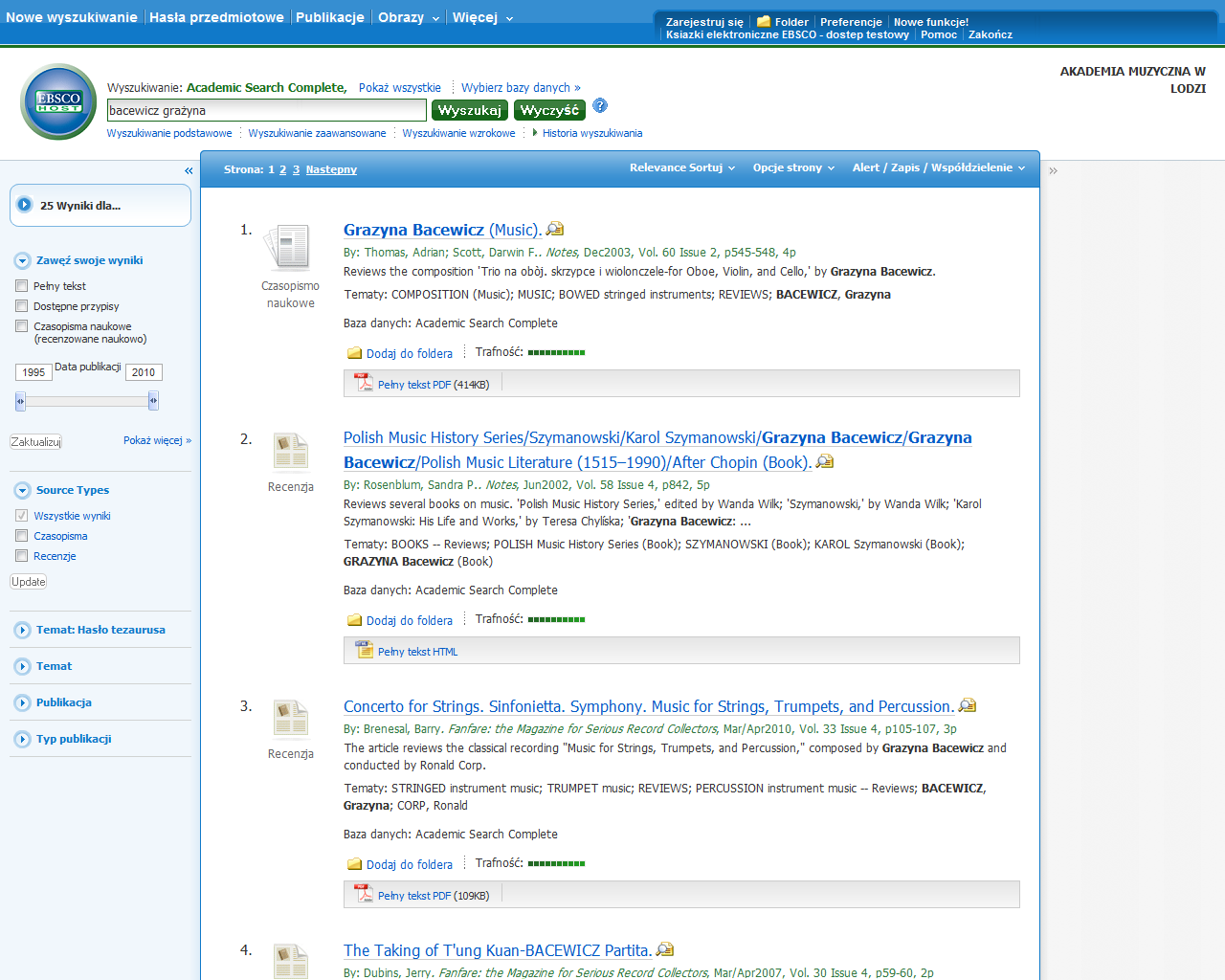
Task: Click the Wyczyść button
Action: 549,110
